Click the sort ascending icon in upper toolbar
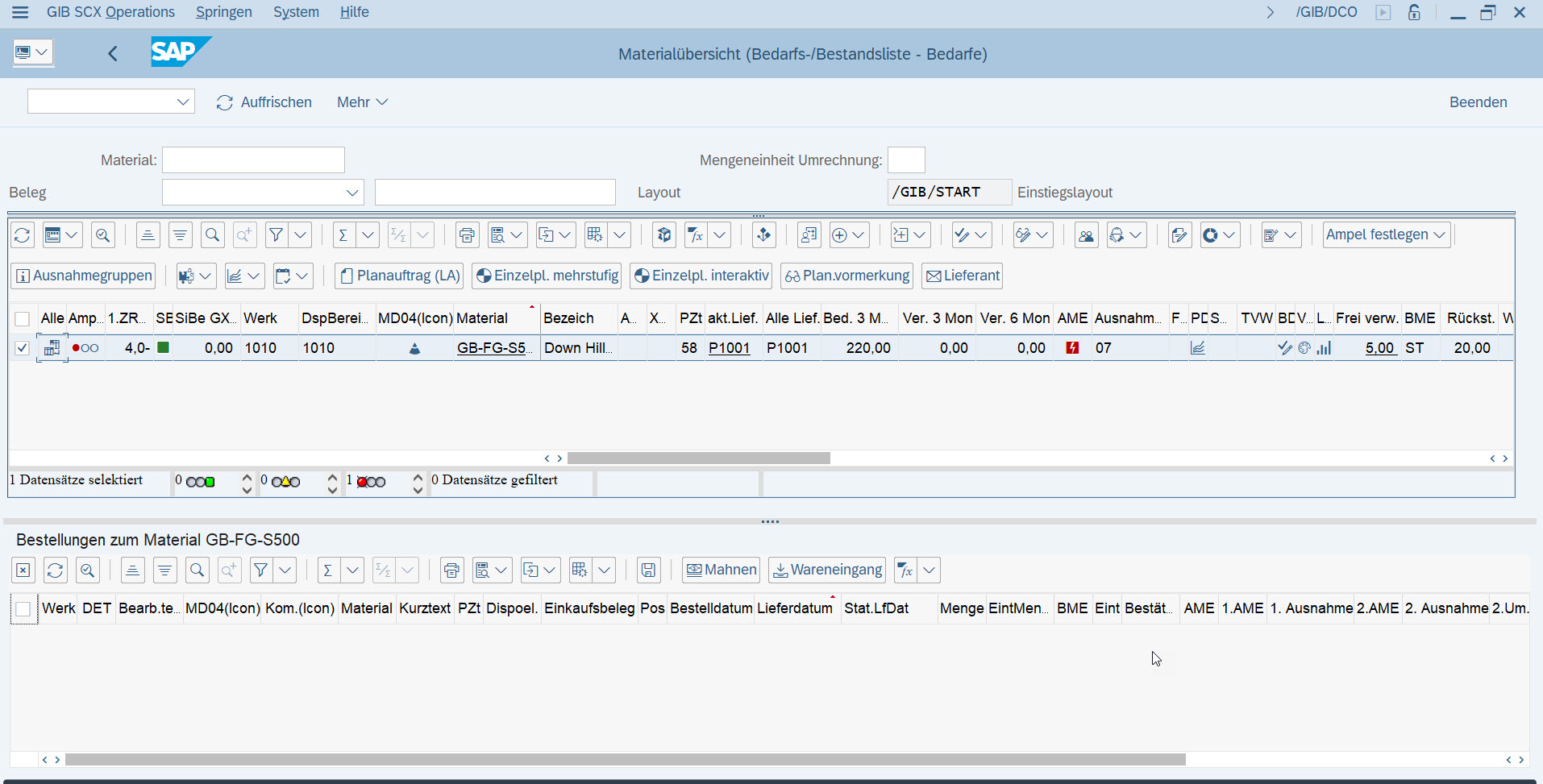1543x784 pixels. pyautogui.click(x=148, y=235)
